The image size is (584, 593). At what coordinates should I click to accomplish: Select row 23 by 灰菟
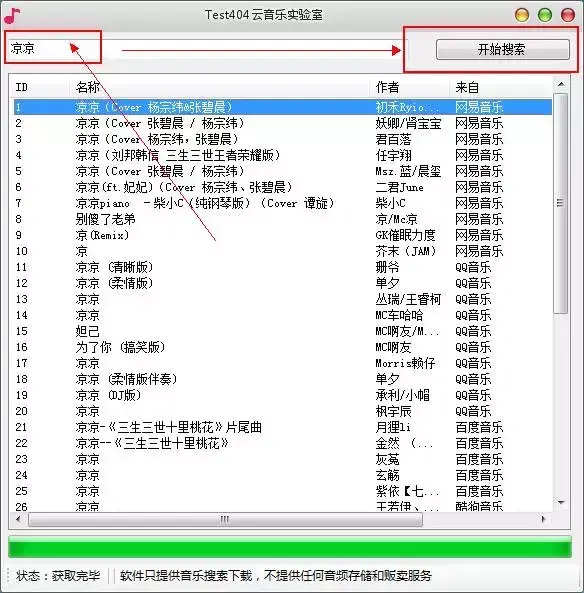point(283,459)
